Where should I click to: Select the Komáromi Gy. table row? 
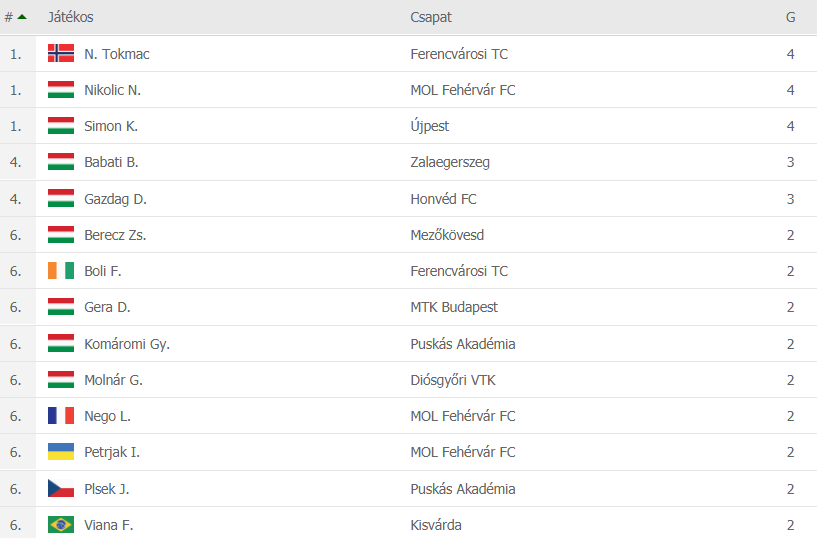point(300,344)
